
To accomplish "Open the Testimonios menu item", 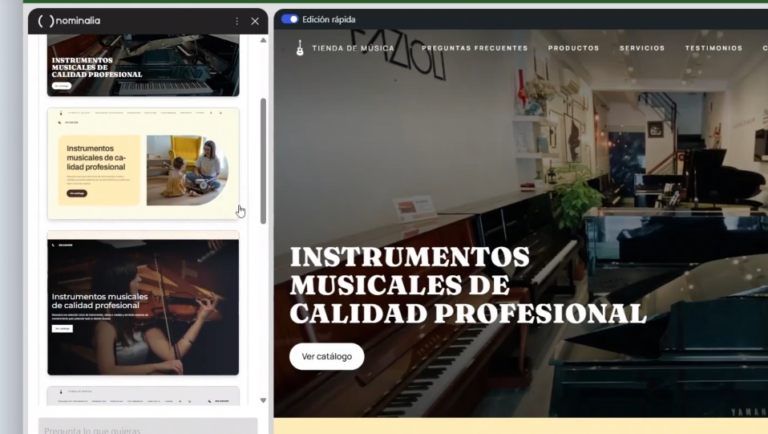I will 714,48.
